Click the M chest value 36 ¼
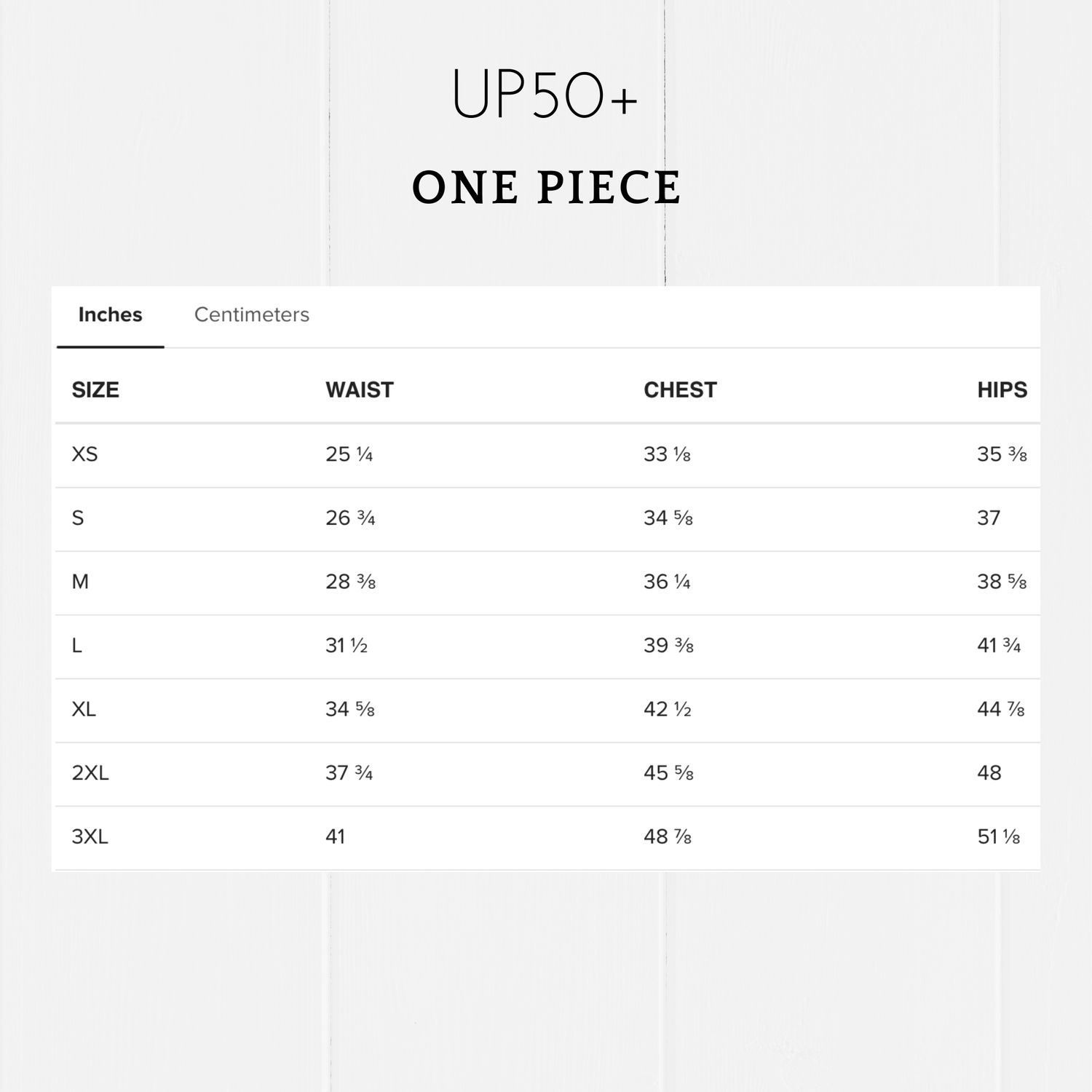The image size is (1092, 1092). 667,582
